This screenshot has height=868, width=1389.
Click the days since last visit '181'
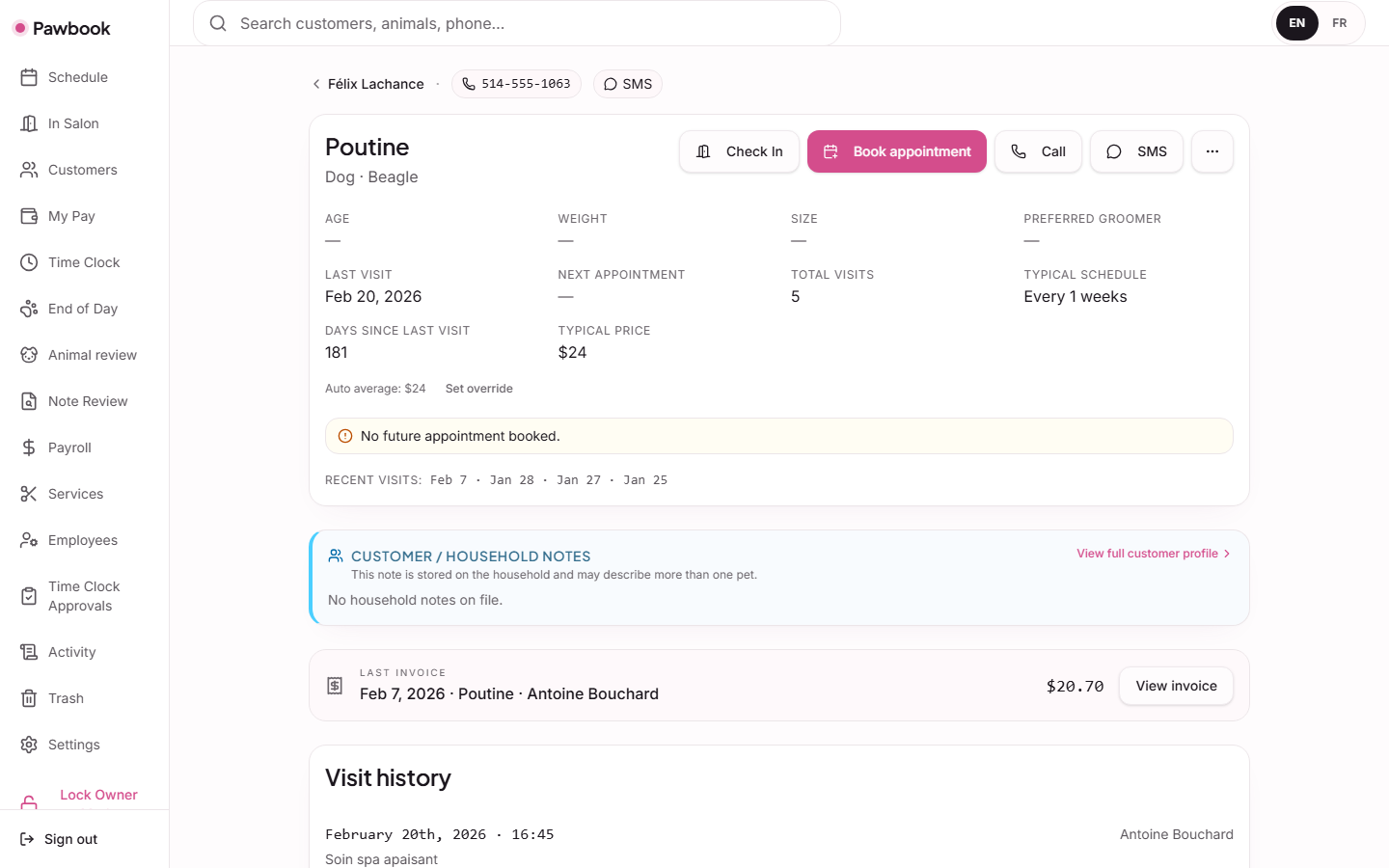[337, 352]
